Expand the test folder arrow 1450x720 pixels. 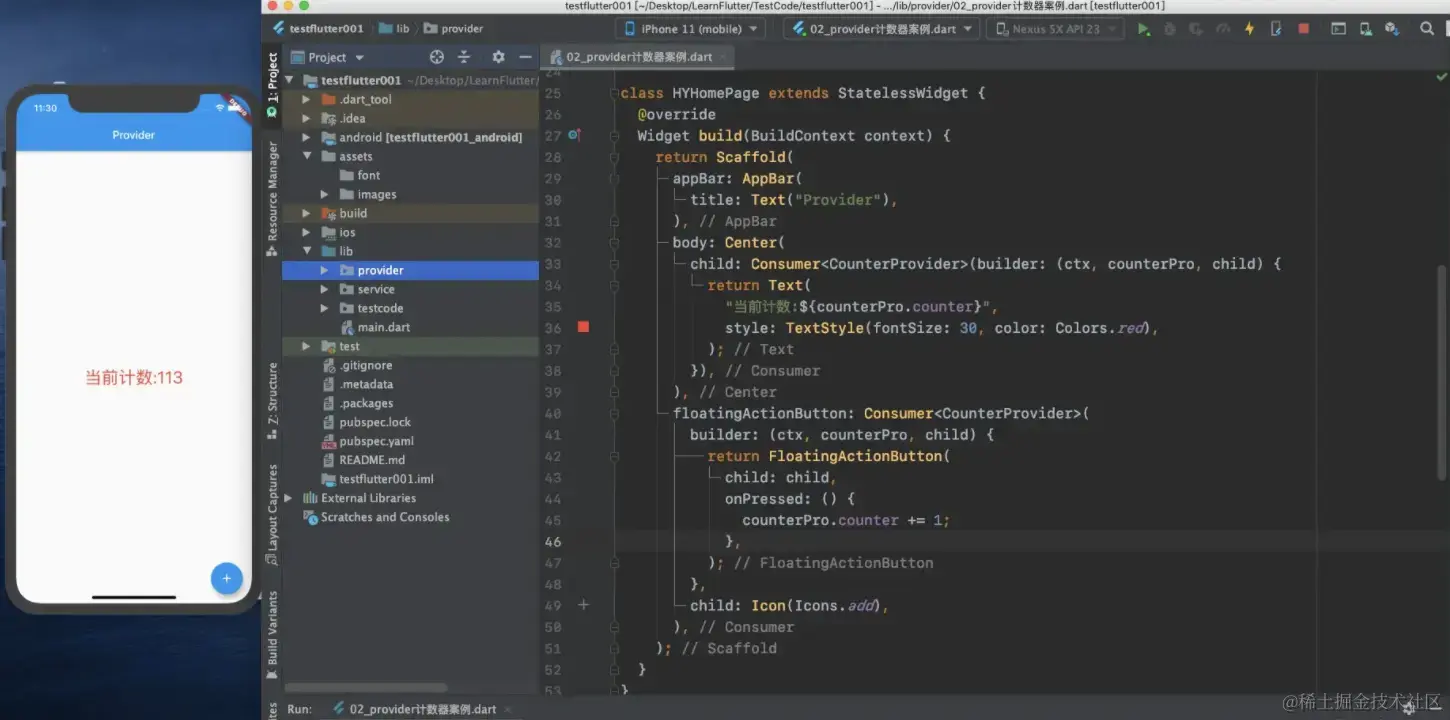click(307, 346)
